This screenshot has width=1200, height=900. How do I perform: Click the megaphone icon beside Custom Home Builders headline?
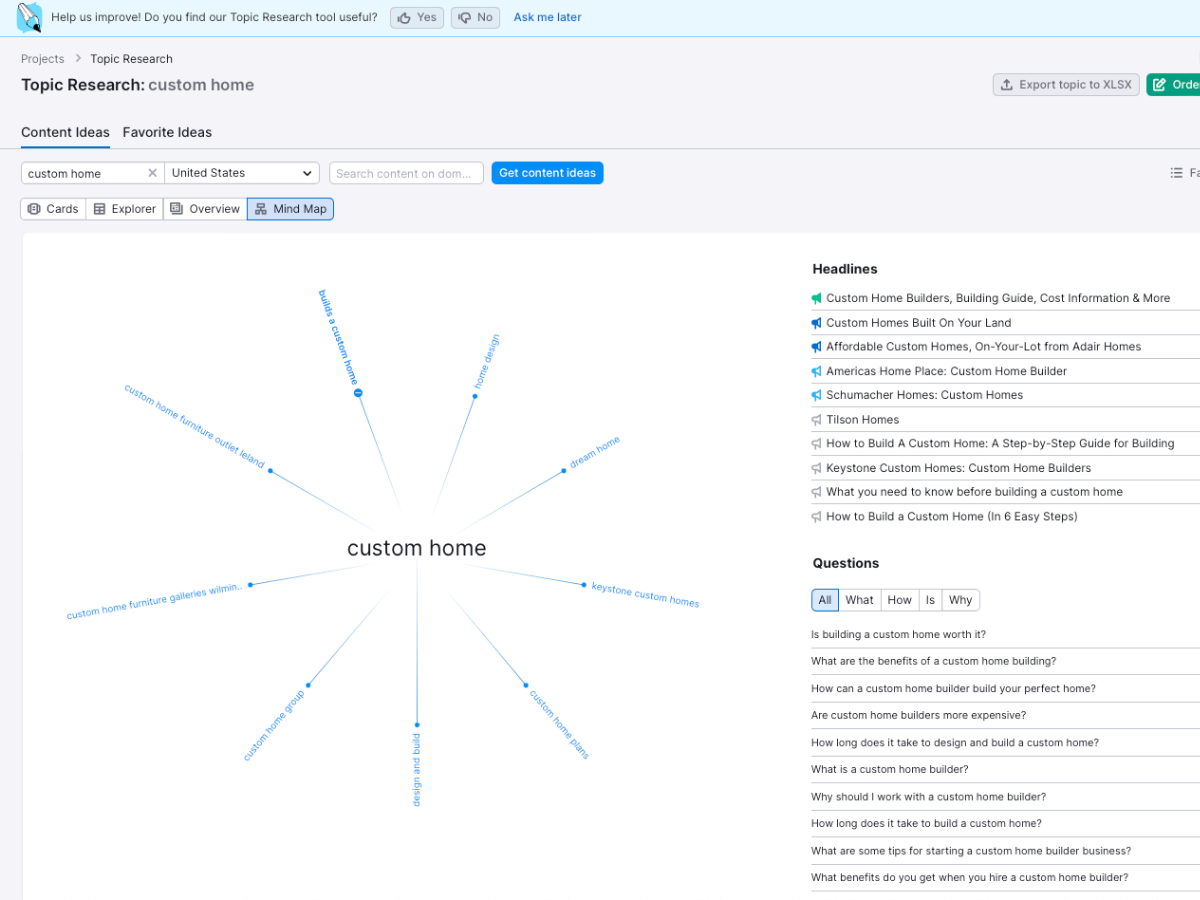(x=817, y=298)
